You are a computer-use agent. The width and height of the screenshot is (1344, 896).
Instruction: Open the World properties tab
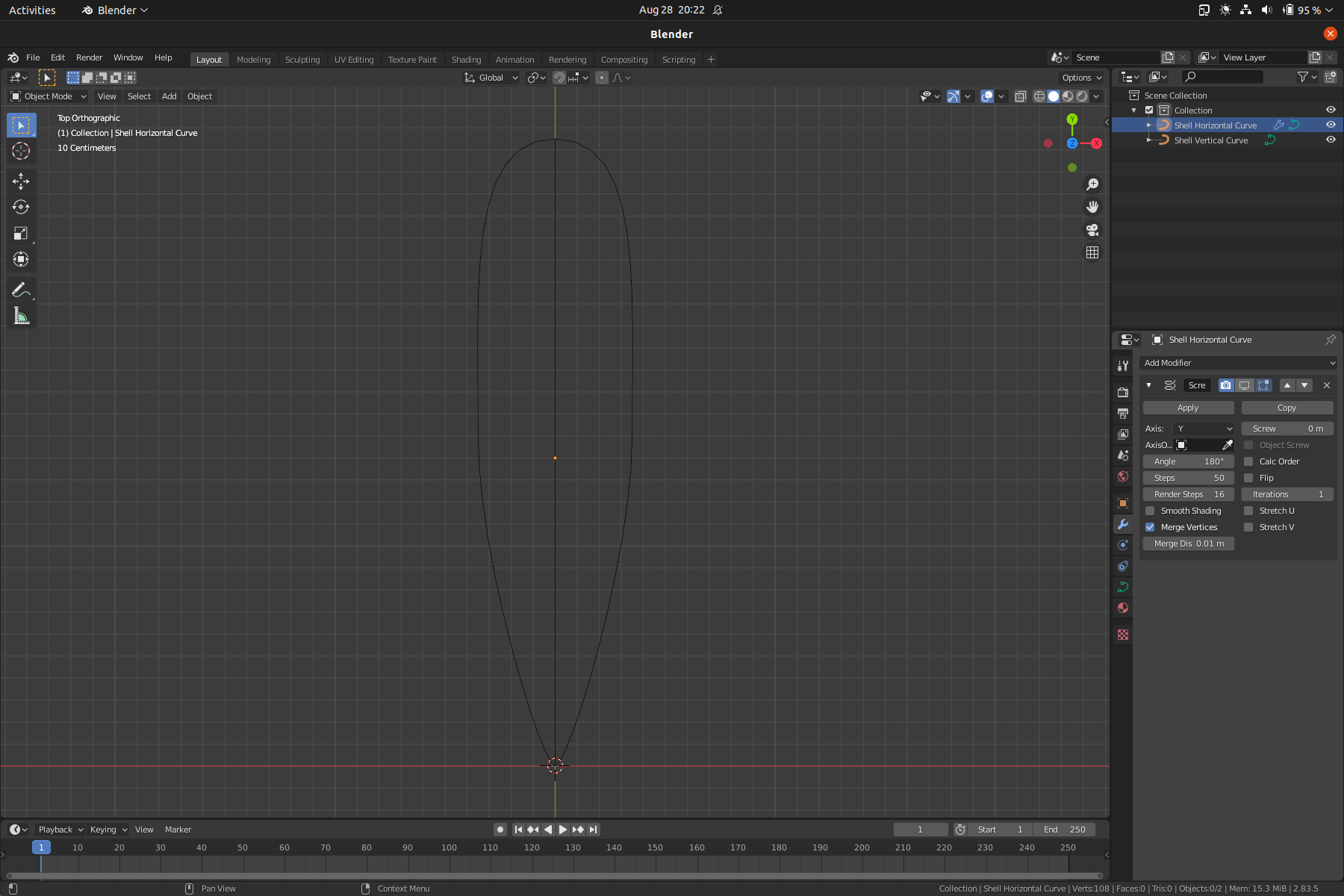(x=1123, y=476)
